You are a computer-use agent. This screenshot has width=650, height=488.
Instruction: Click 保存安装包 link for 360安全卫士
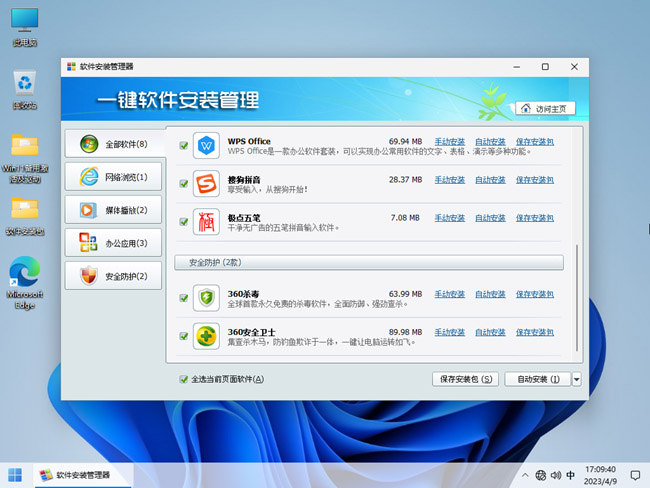tap(535, 333)
